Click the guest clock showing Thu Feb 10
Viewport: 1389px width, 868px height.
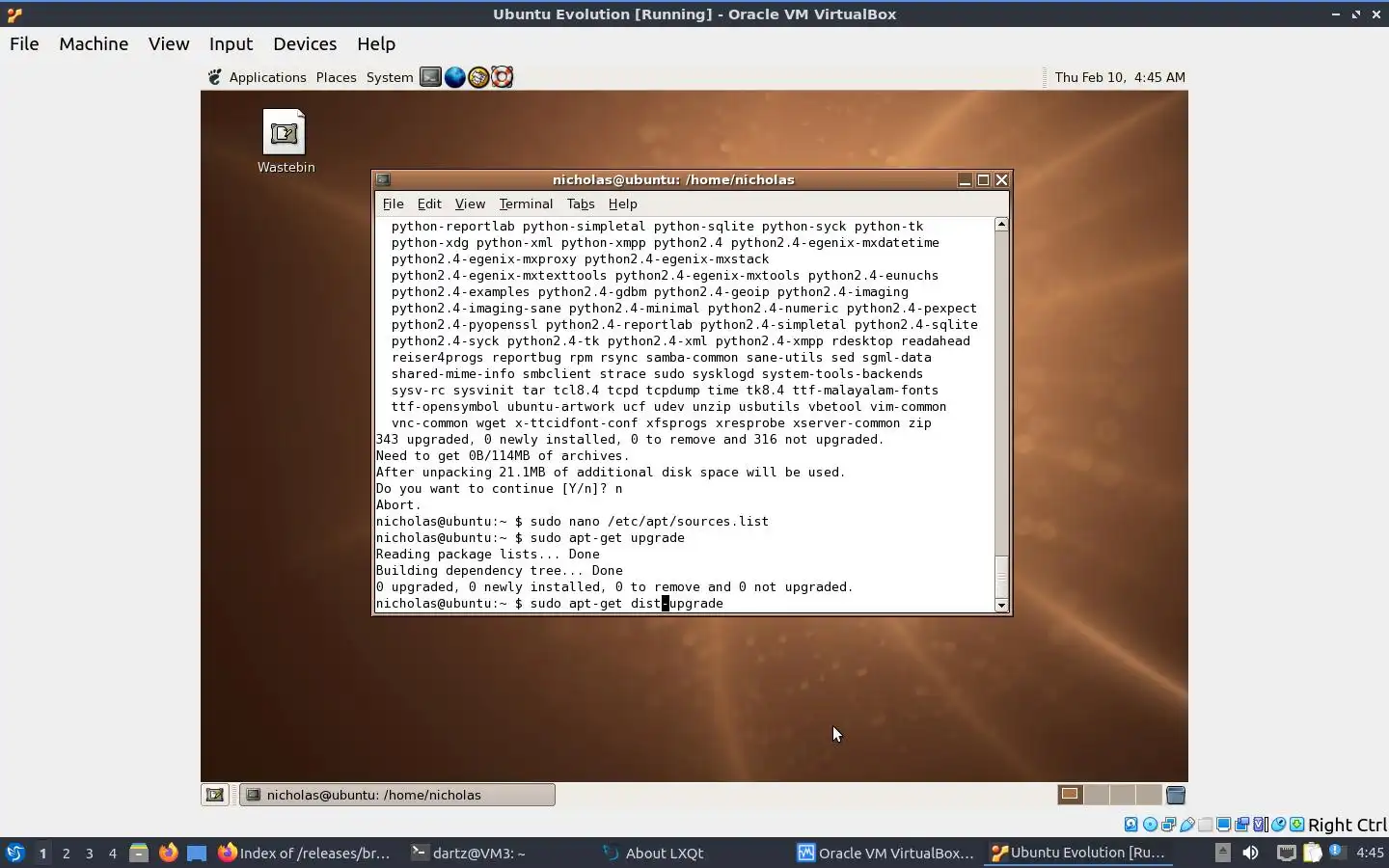1120,77
